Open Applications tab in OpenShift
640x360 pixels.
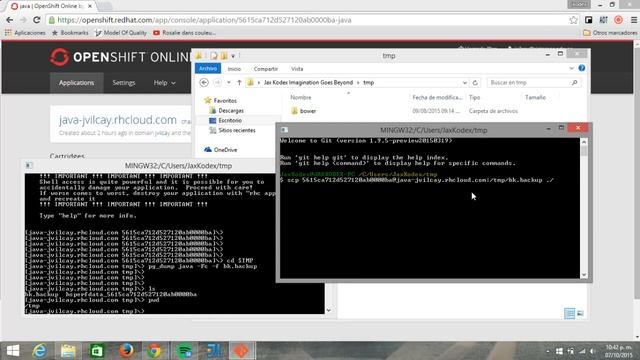pos(76,83)
